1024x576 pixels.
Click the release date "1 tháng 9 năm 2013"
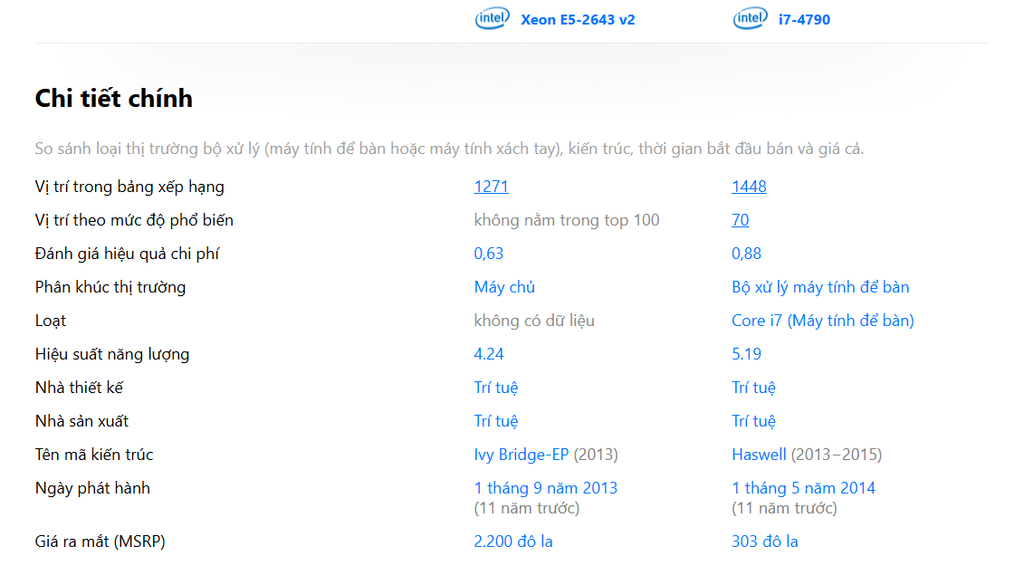[x=546, y=488]
